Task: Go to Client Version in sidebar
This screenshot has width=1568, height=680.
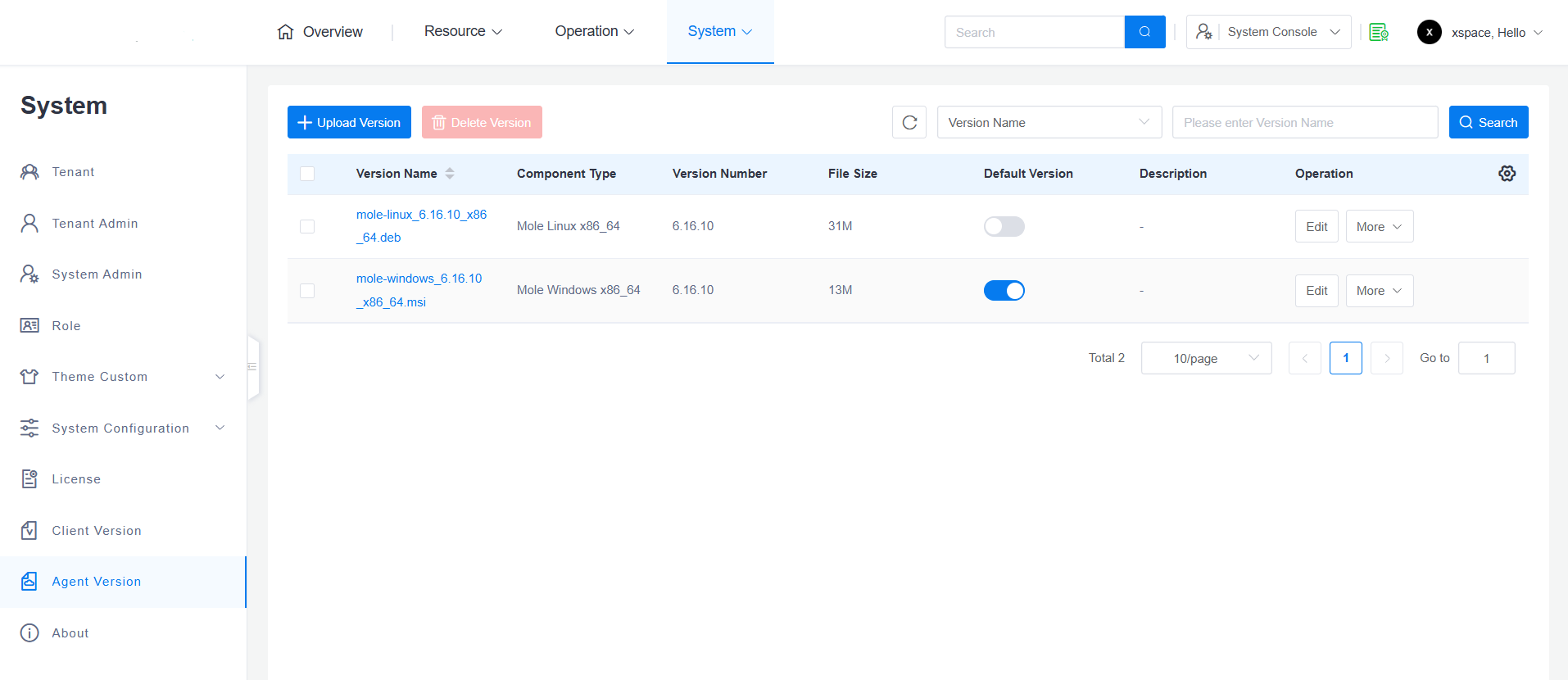Action: [97, 531]
